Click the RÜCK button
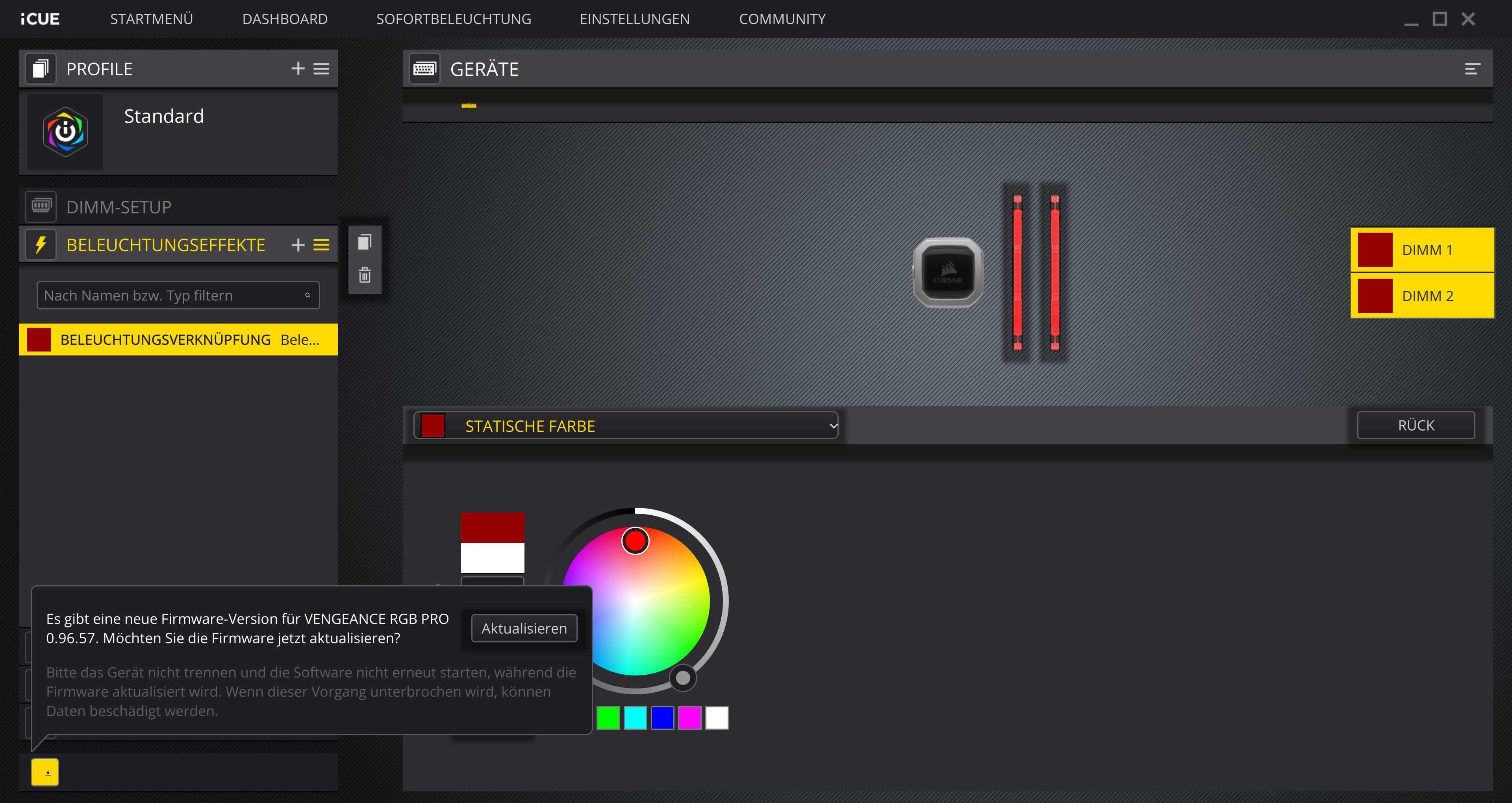The height and width of the screenshot is (803, 1512). tap(1416, 425)
